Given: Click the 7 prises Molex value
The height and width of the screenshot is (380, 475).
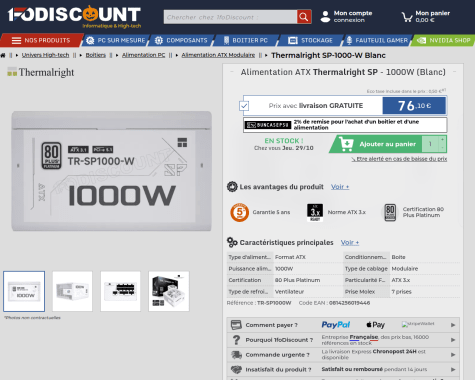Looking at the screenshot, I should coord(401,292).
